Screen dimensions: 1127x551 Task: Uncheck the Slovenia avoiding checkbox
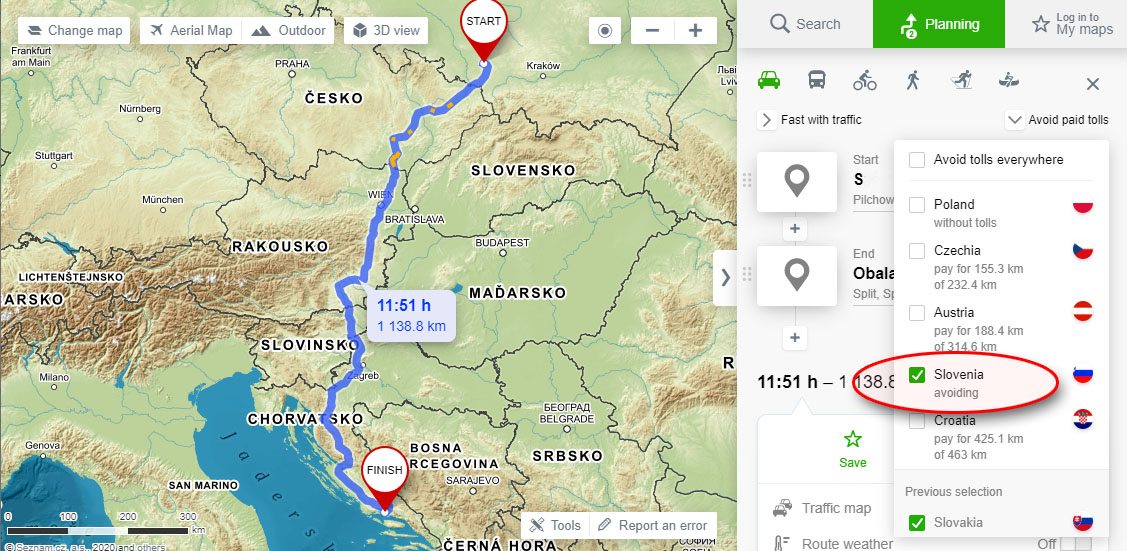point(917,375)
